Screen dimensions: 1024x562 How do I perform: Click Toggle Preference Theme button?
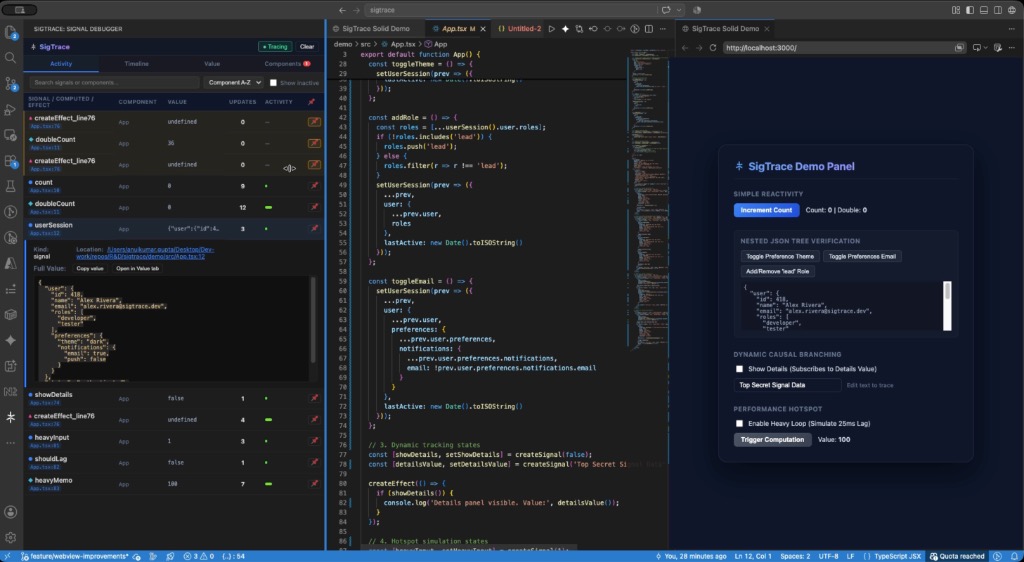coord(780,257)
